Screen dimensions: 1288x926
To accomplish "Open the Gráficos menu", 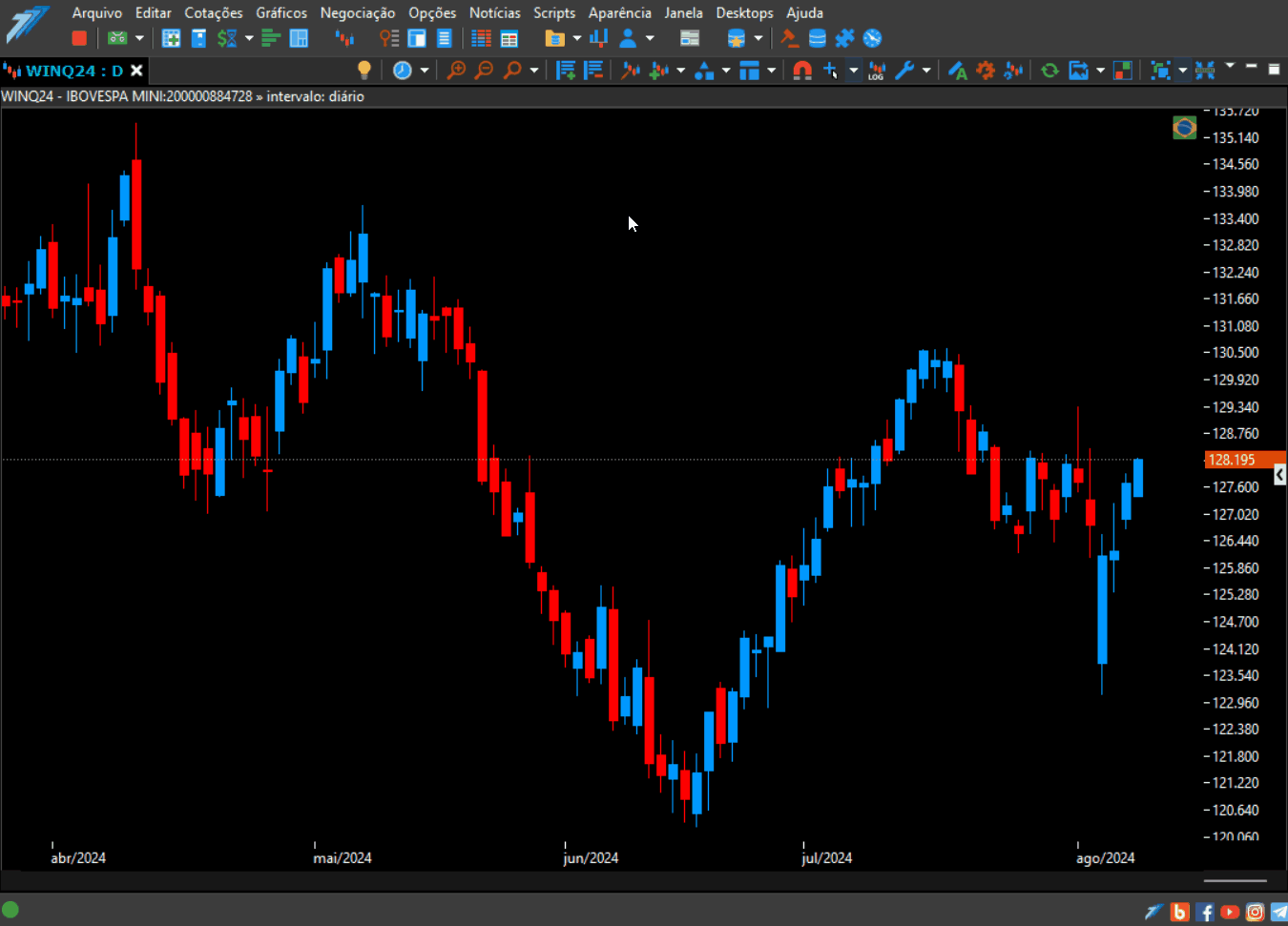I will tap(281, 12).
